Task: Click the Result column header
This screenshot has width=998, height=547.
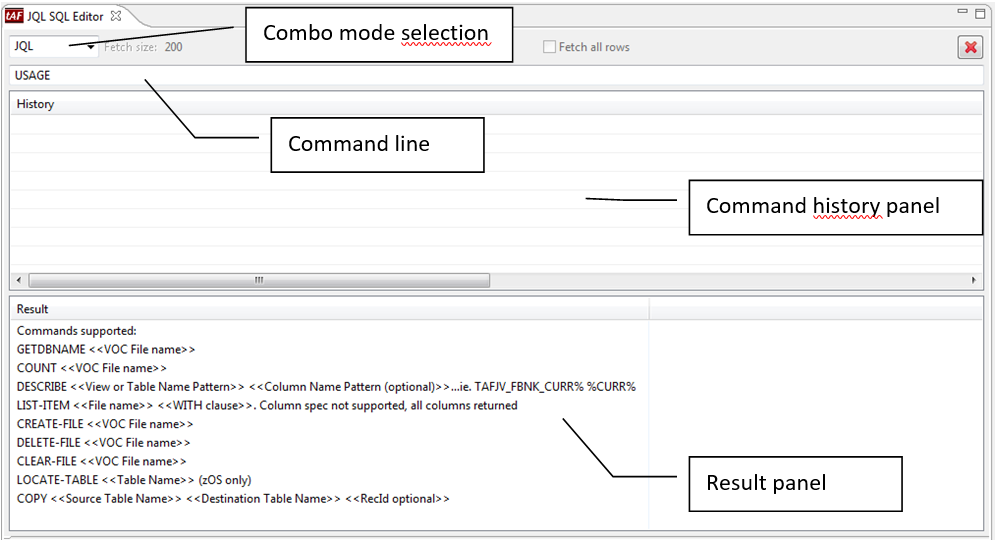Action: pyautogui.click(x=33, y=309)
